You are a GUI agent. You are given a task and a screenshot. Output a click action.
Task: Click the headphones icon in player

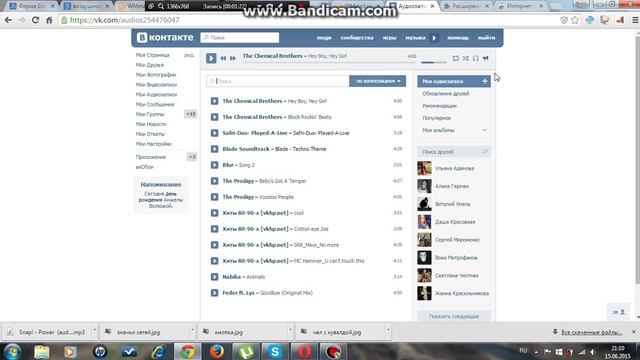tap(476, 58)
